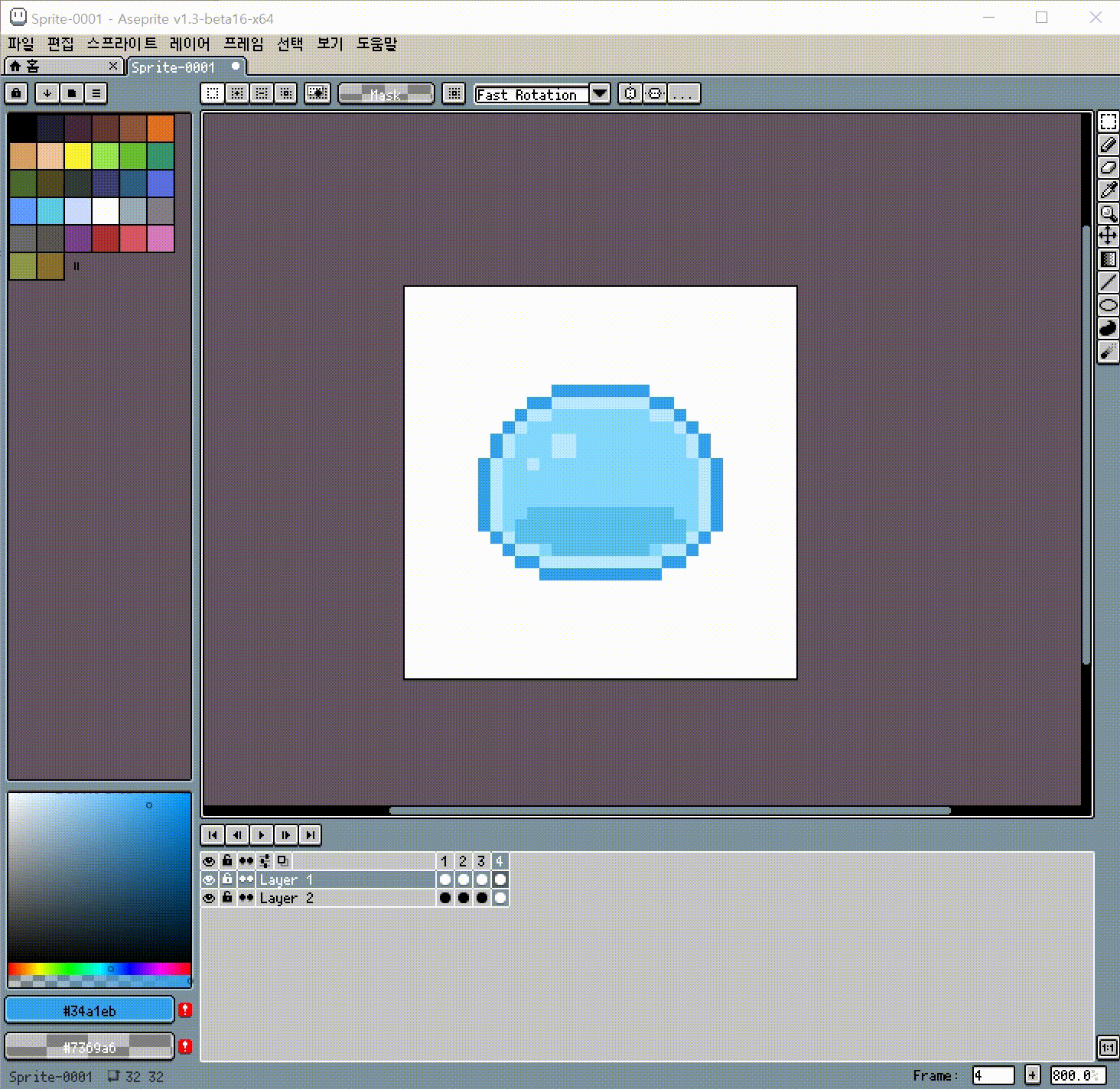
Task: Toggle continuous cels for Layer 2
Action: (246, 898)
